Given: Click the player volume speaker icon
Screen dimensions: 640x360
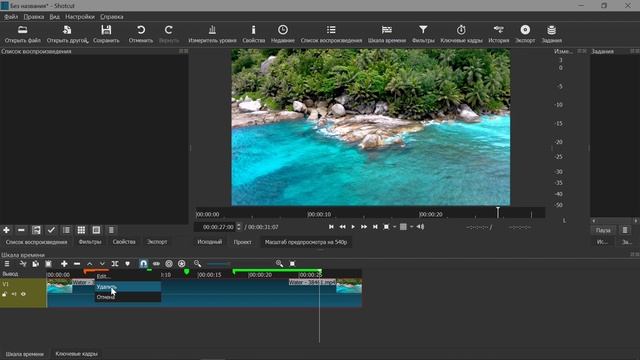Looking at the screenshot, I should (x=420, y=227).
